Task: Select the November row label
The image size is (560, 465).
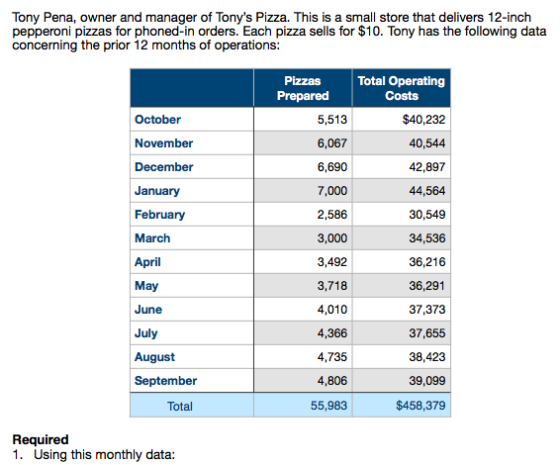Action: coord(164,143)
